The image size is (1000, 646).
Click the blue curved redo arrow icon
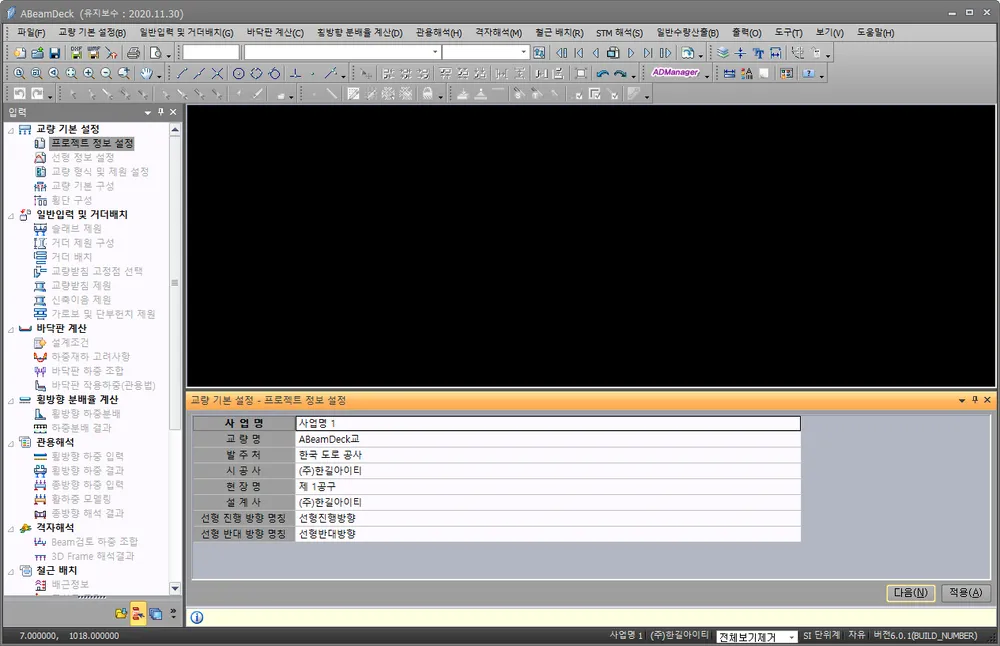(619, 73)
